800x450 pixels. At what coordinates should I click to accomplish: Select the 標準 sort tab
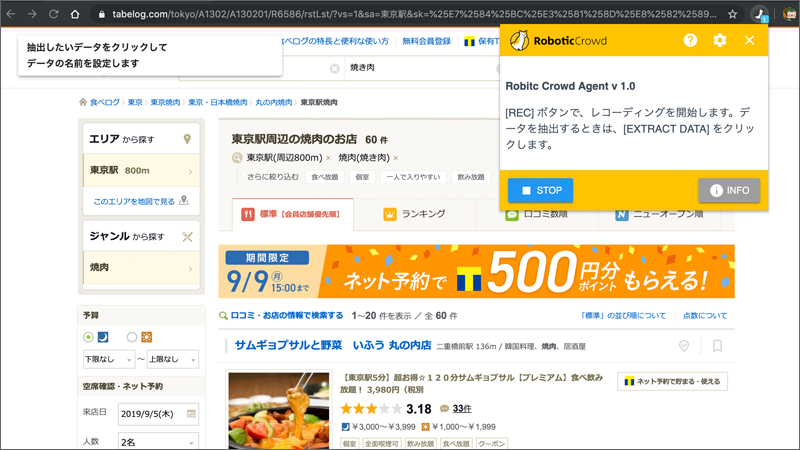click(293, 214)
